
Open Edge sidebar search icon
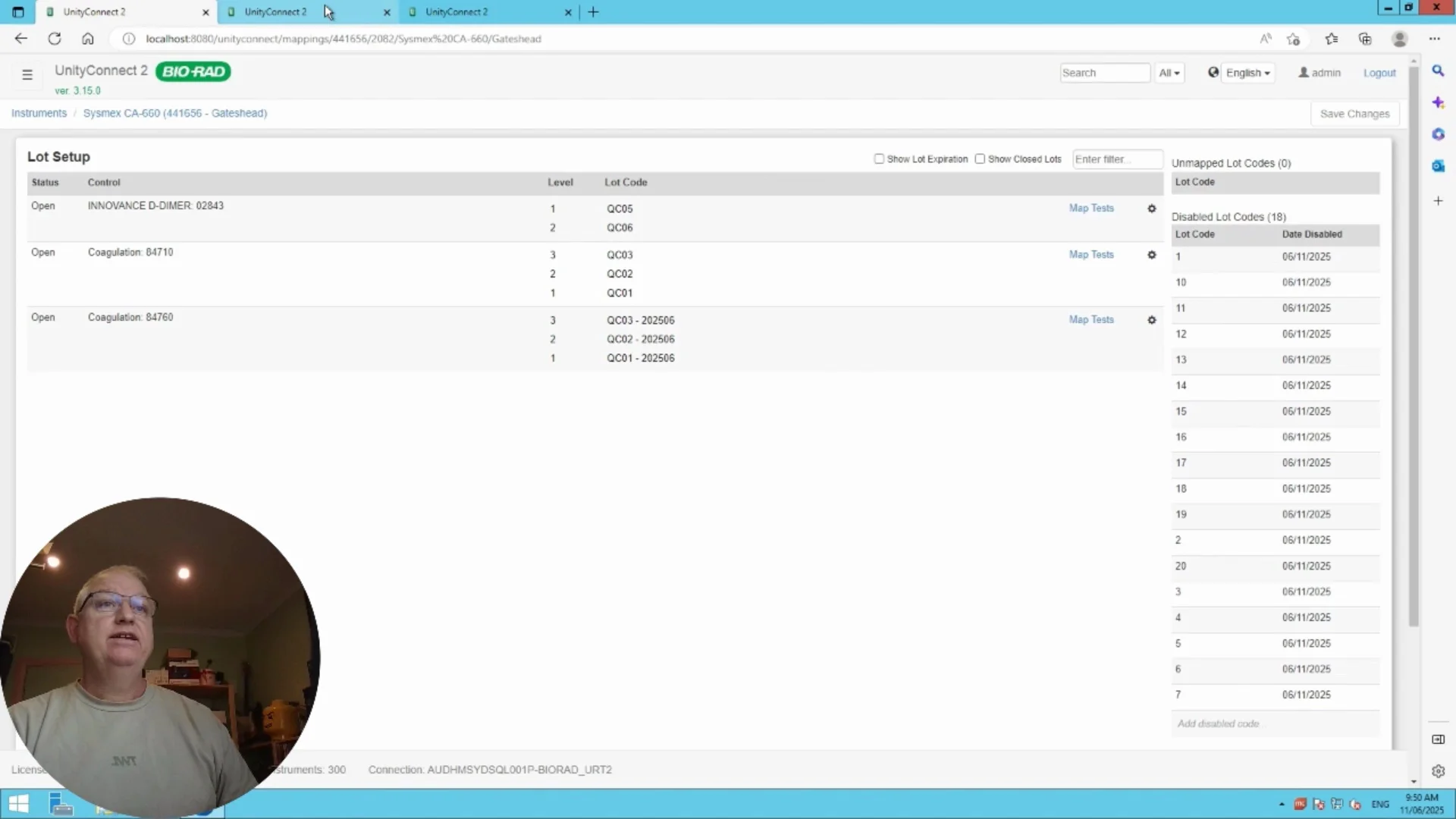pos(1438,71)
